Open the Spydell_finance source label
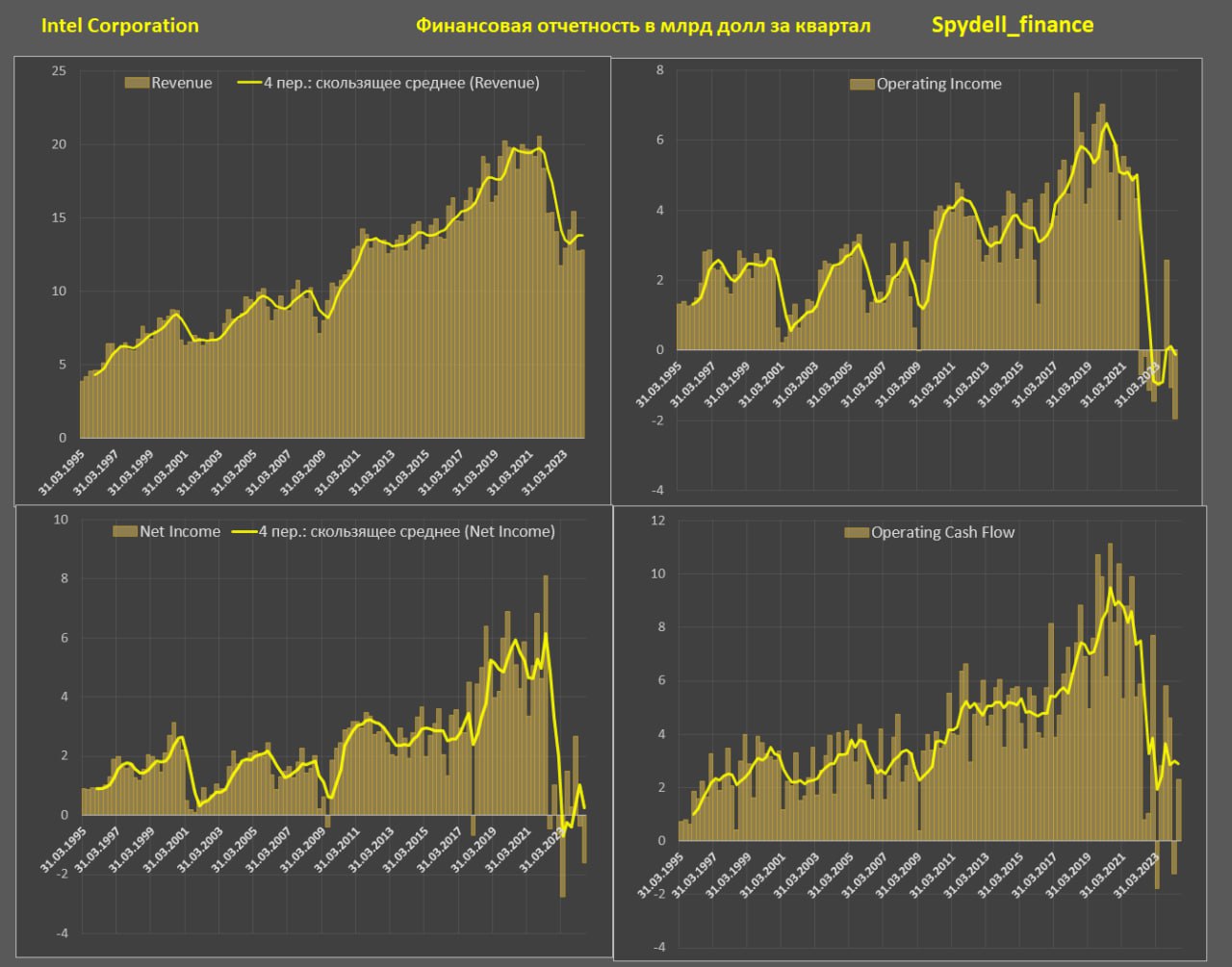Screen dimensions: 1232x967 pyautogui.click(x=1012, y=25)
